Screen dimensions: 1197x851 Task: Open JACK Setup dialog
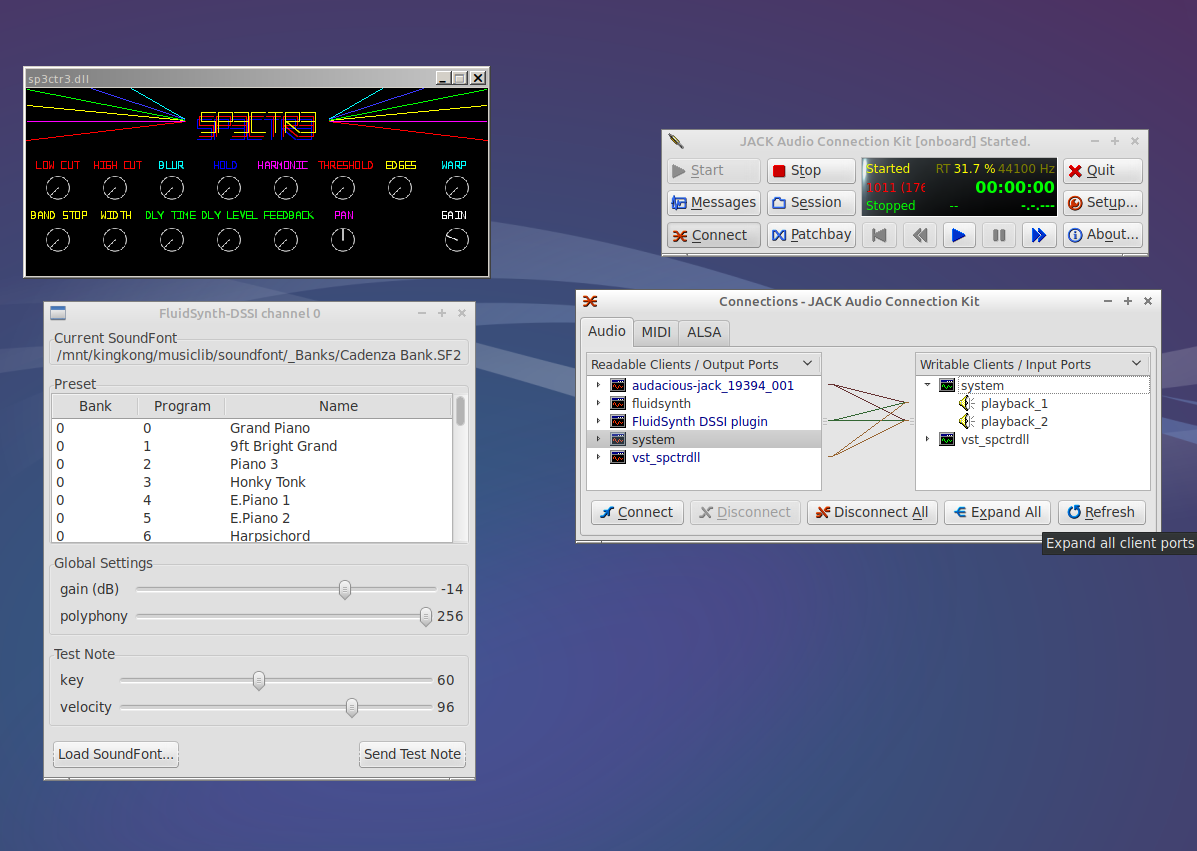click(x=1102, y=202)
